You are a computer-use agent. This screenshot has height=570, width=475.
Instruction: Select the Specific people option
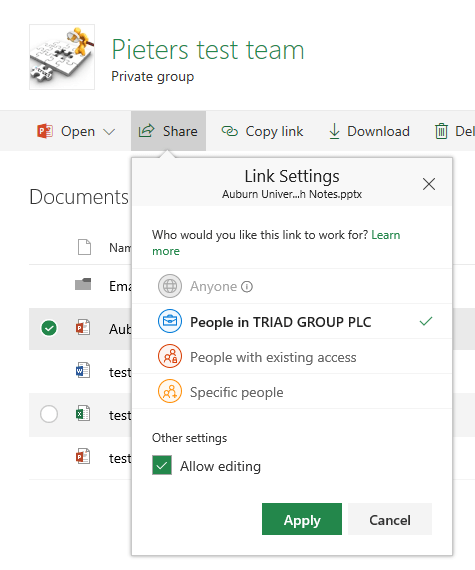[292, 392]
